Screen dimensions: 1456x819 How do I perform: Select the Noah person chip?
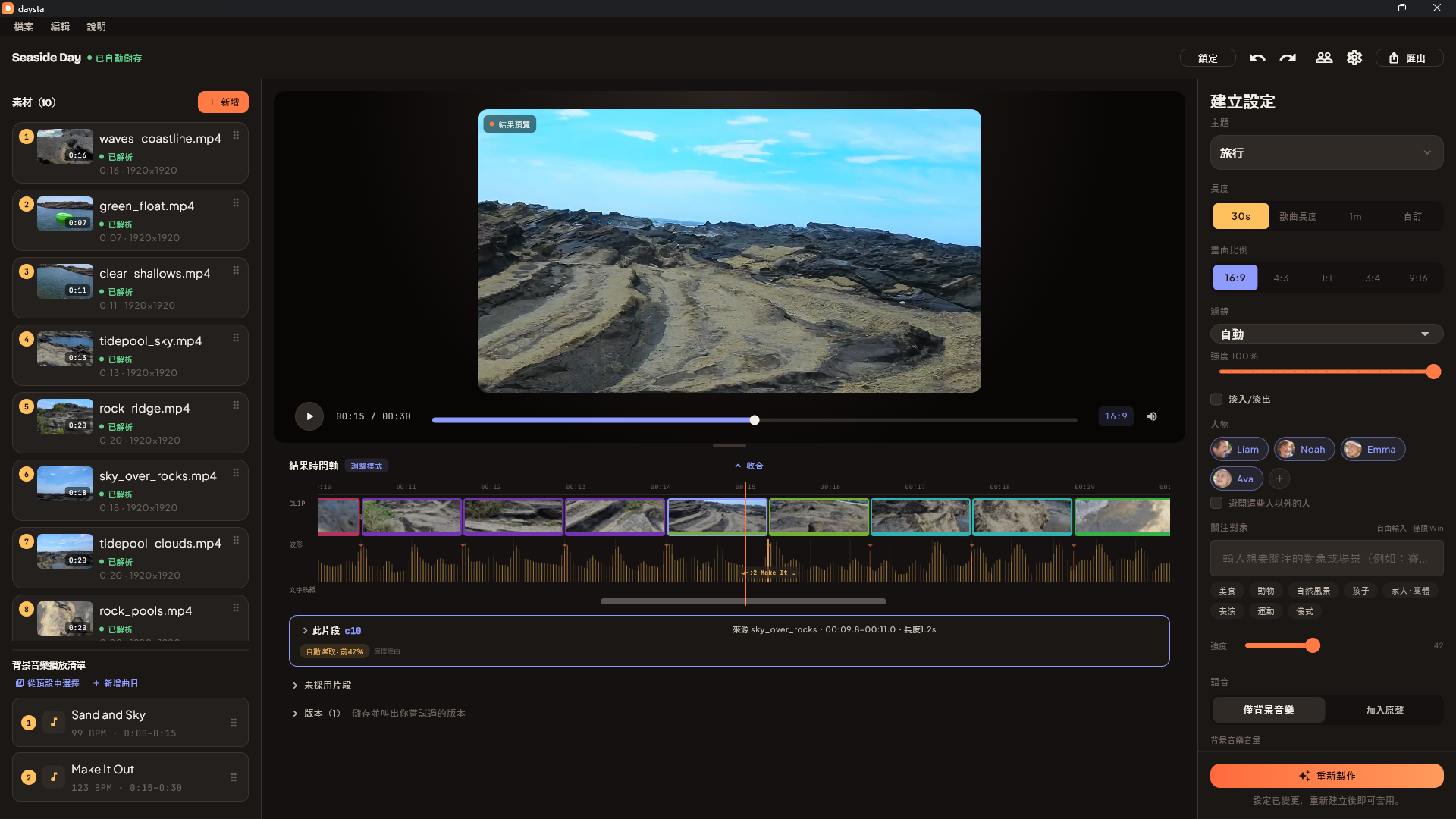(x=1304, y=449)
